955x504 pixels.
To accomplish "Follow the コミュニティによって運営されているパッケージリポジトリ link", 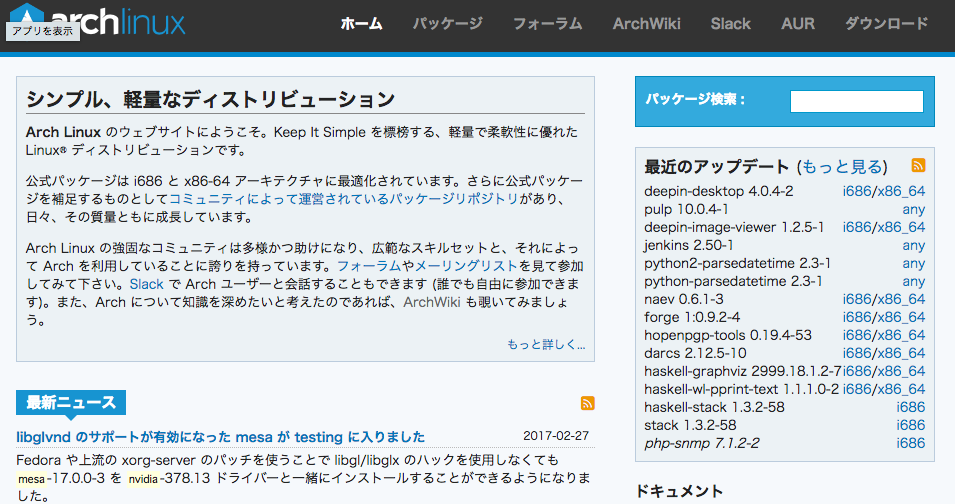I will tap(344, 199).
